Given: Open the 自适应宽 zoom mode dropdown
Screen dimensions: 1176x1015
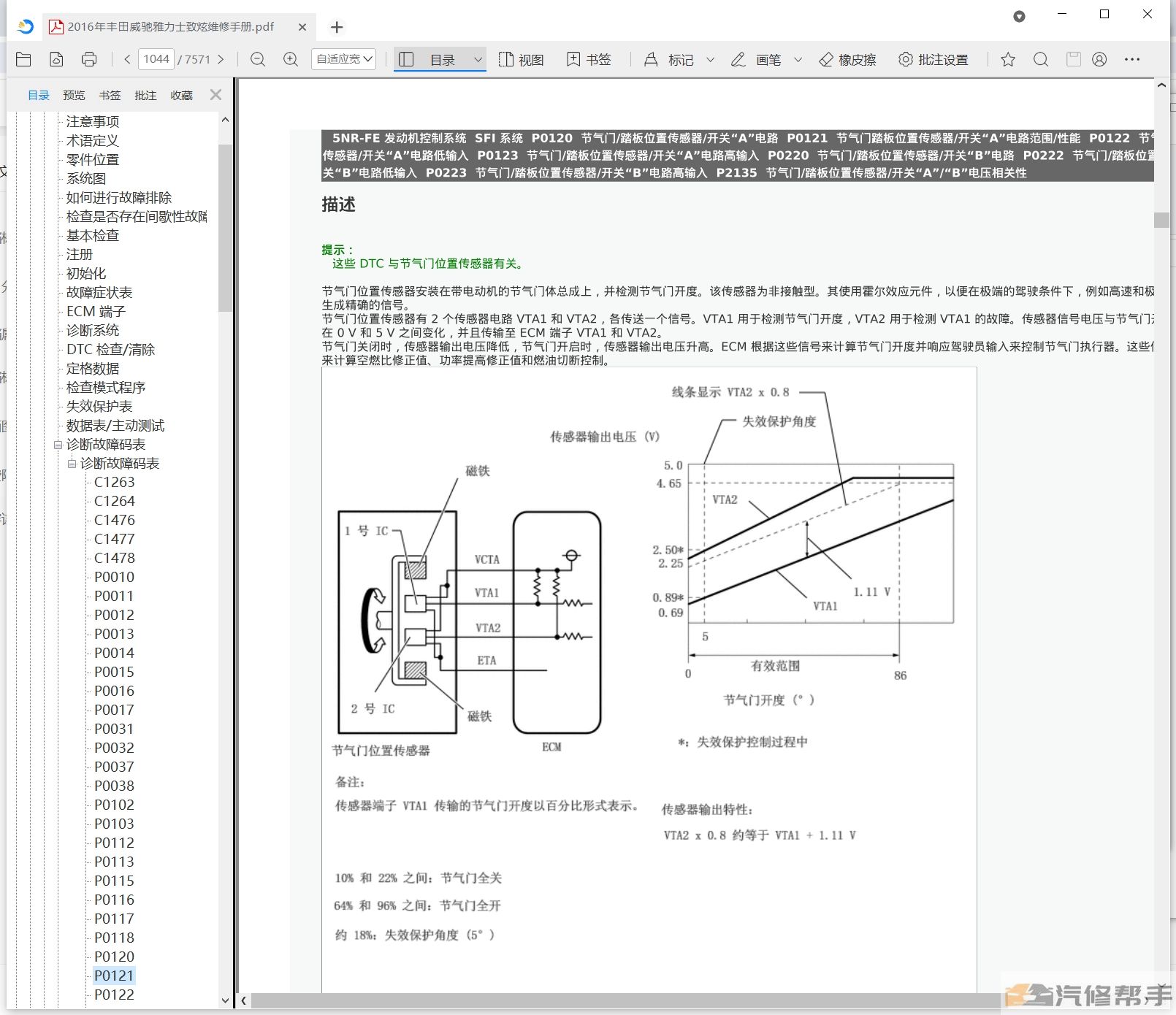Looking at the screenshot, I should pyautogui.click(x=344, y=59).
